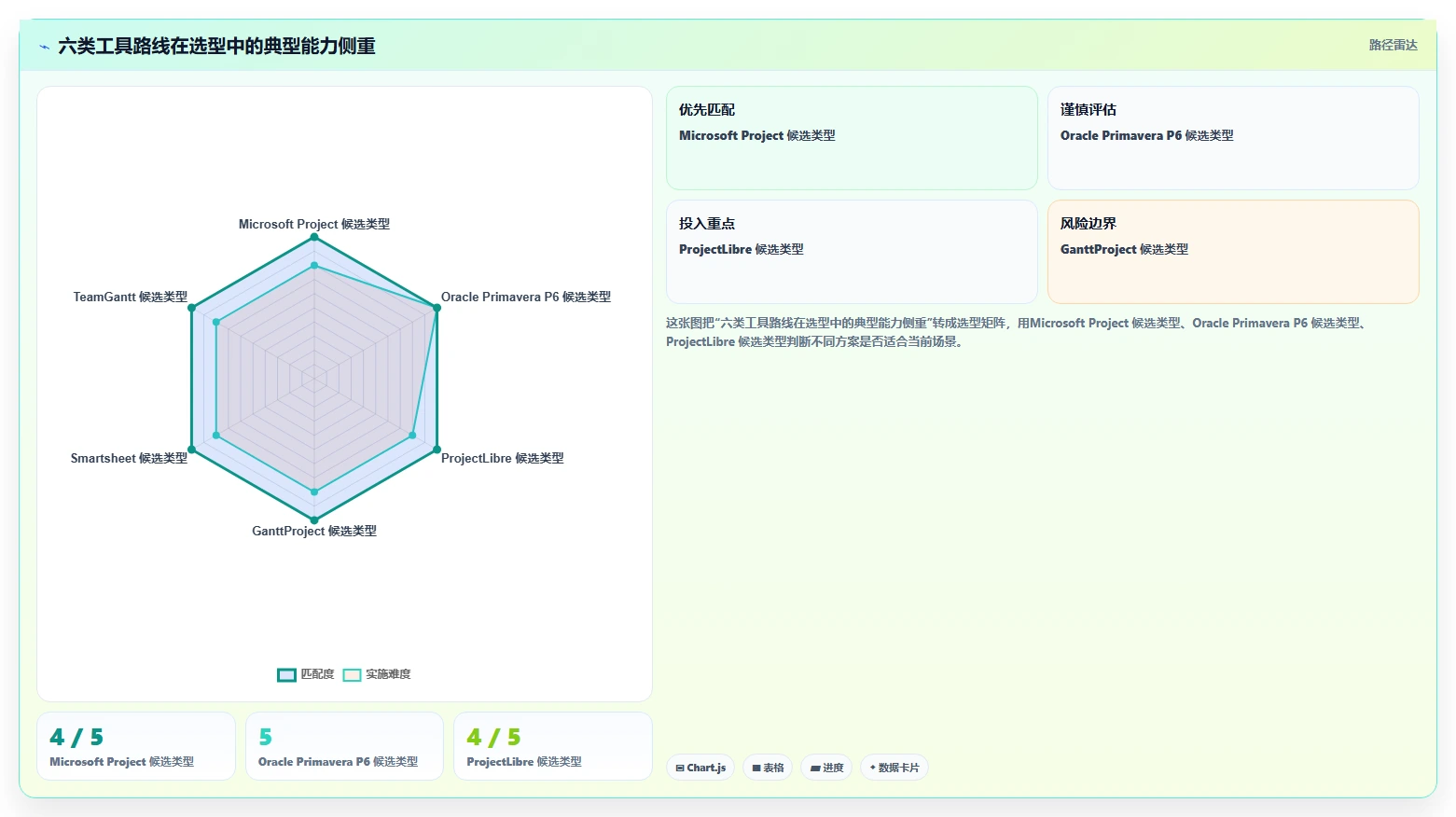Screen dimensions: 1456x817
Task: Click the 实施难度 point on GanttProject axis
Action: pyautogui.click(x=314, y=492)
